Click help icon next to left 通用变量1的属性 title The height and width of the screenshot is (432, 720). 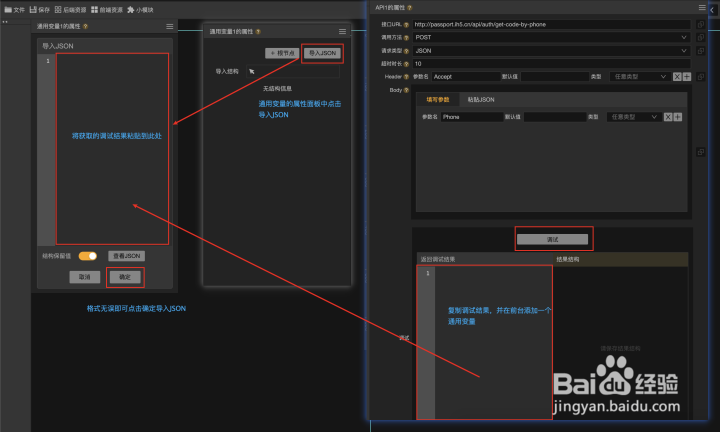(x=85, y=27)
